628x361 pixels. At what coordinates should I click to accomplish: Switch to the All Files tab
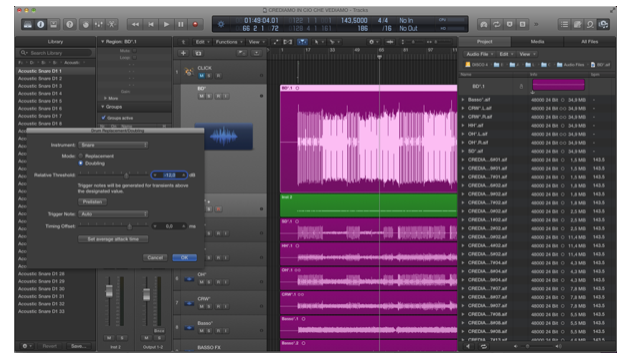pyautogui.click(x=590, y=41)
